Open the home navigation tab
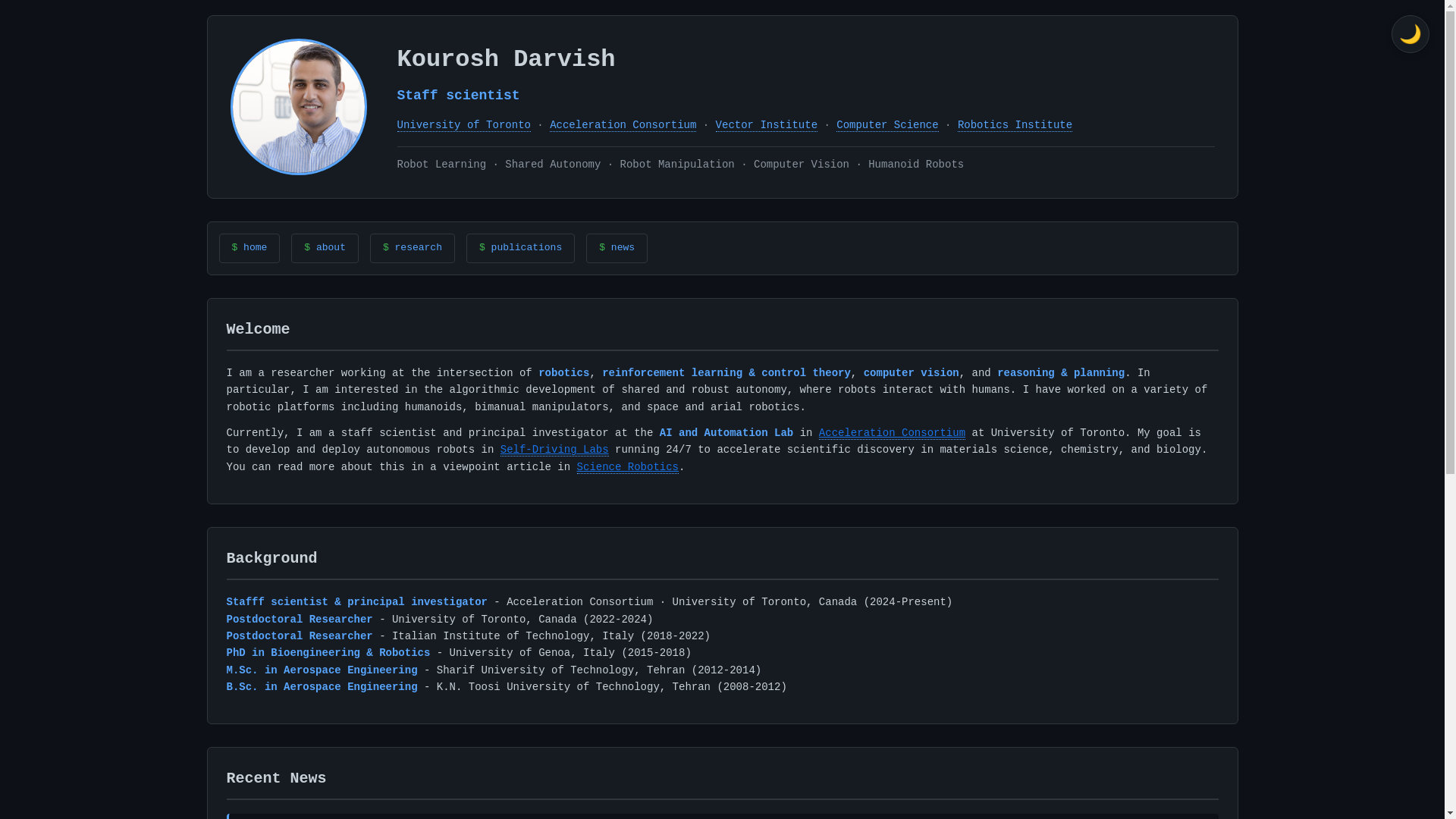1456x819 pixels. coord(249,248)
